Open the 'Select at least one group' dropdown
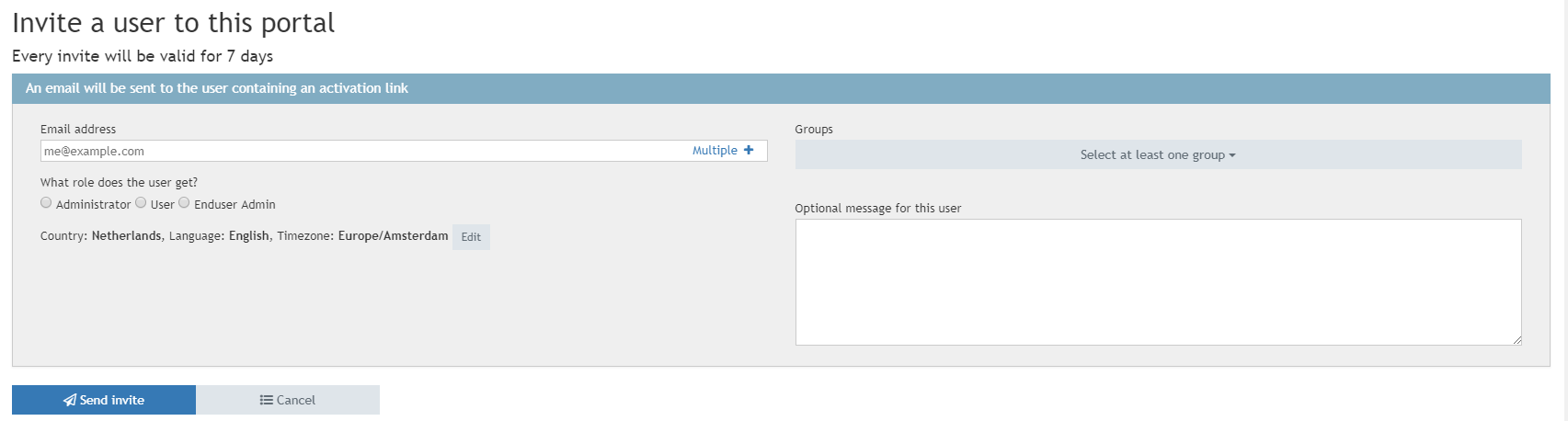 pos(1157,155)
